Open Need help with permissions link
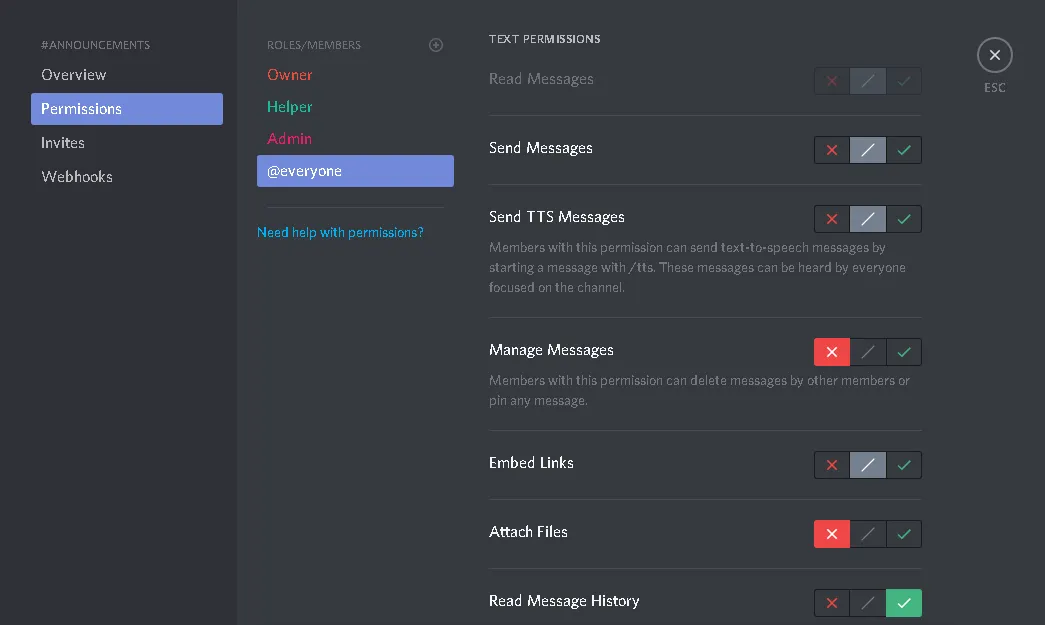This screenshot has height=625, width=1045. coord(340,233)
